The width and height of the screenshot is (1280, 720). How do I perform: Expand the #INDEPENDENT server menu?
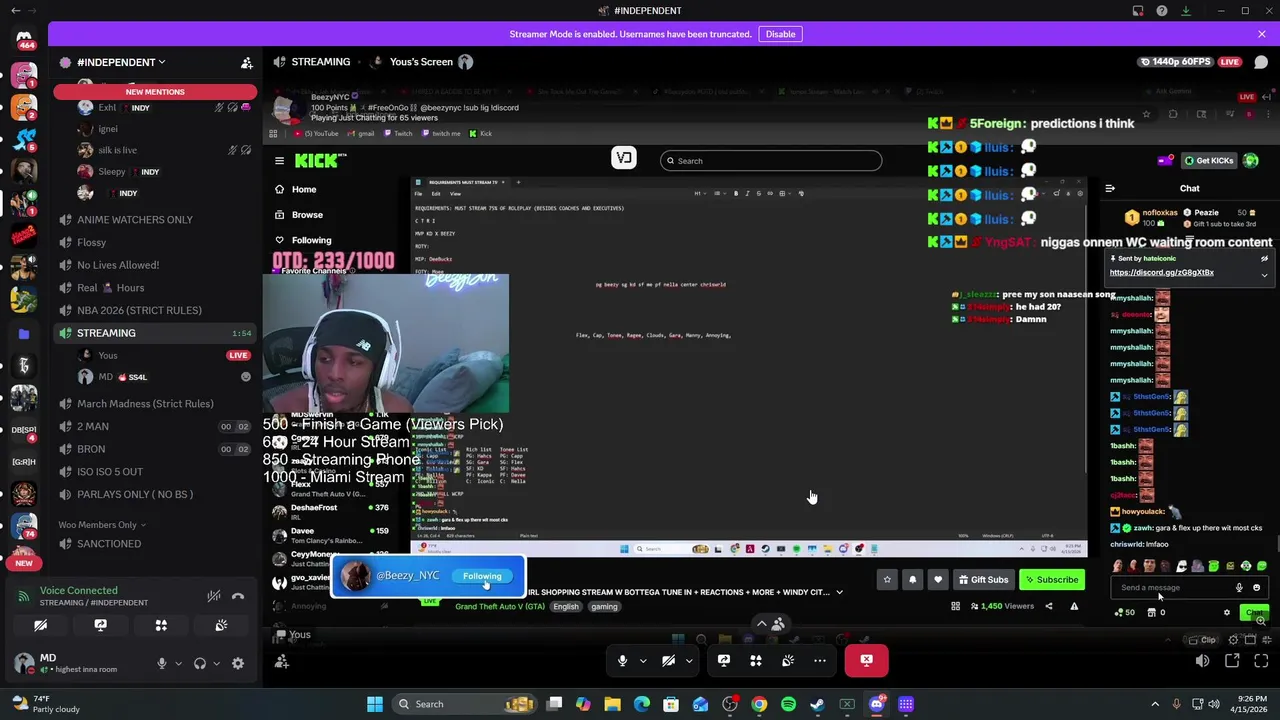tap(121, 62)
